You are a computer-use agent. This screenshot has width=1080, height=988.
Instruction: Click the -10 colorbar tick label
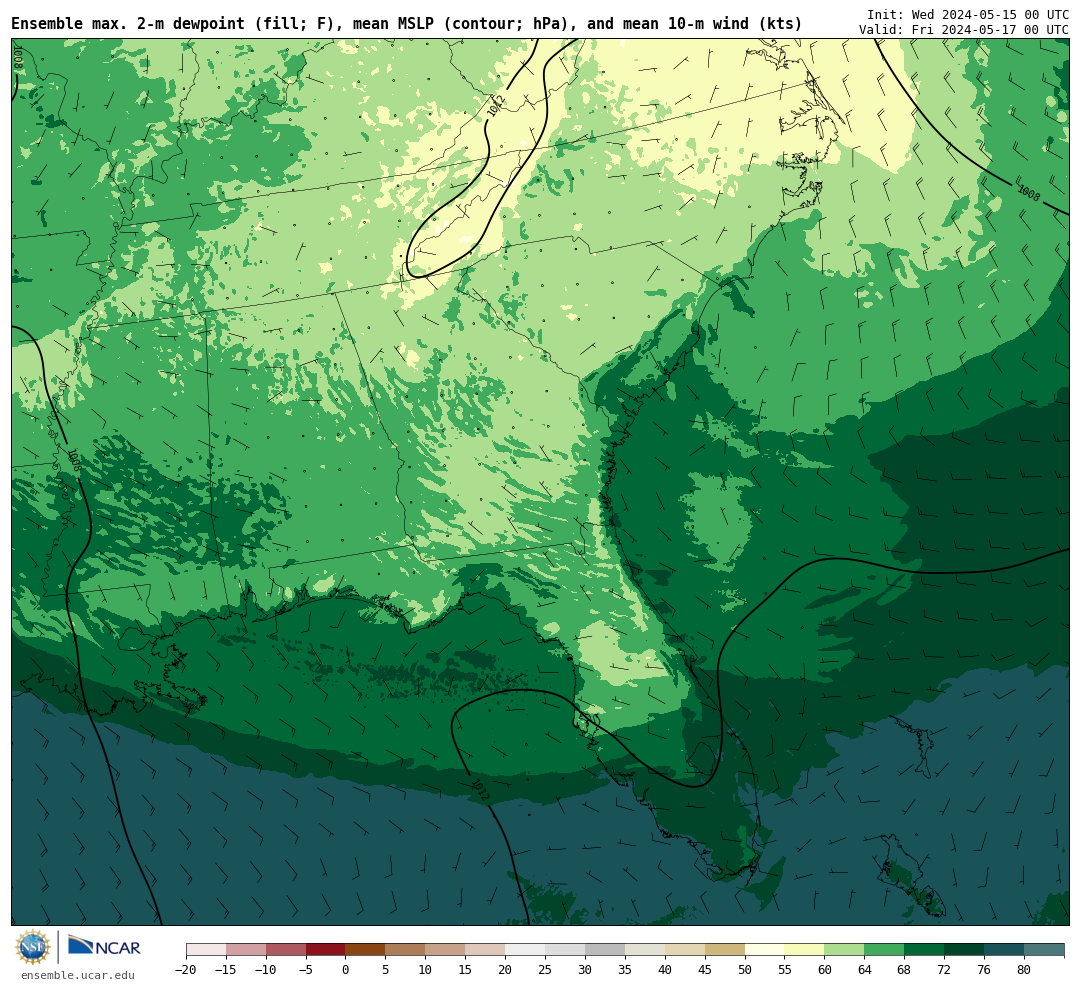tap(266, 970)
